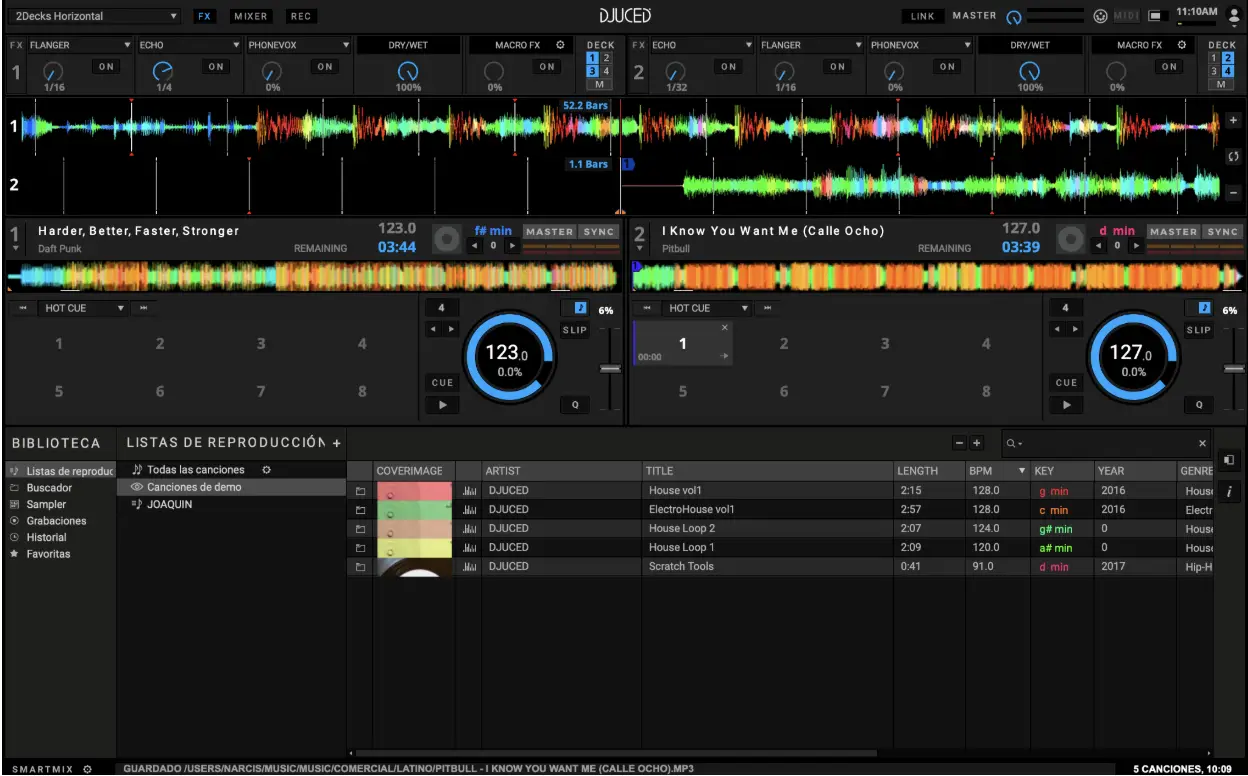Viewport: 1248px width, 776px height.
Task: Open the info panel icon on right sidebar
Action: point(1229,491)
